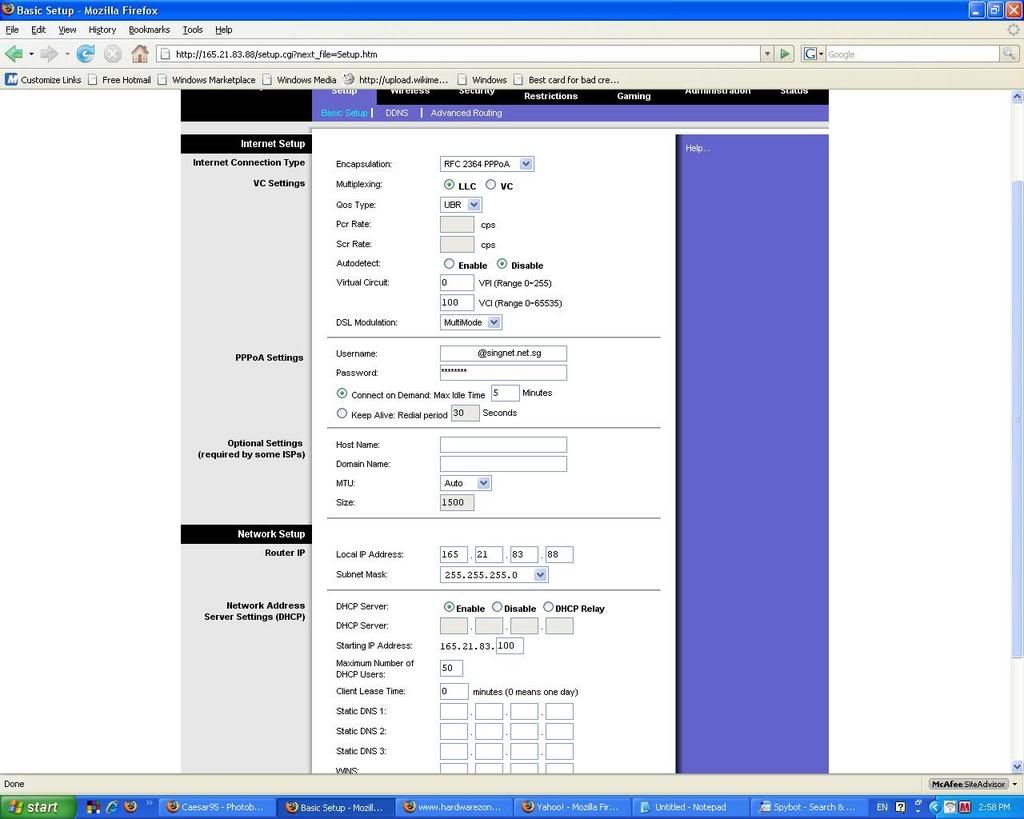This screenshot has width=1024, height=819.
Task: Click the McAfee SiteAdvisor status button
Action: 969,784
